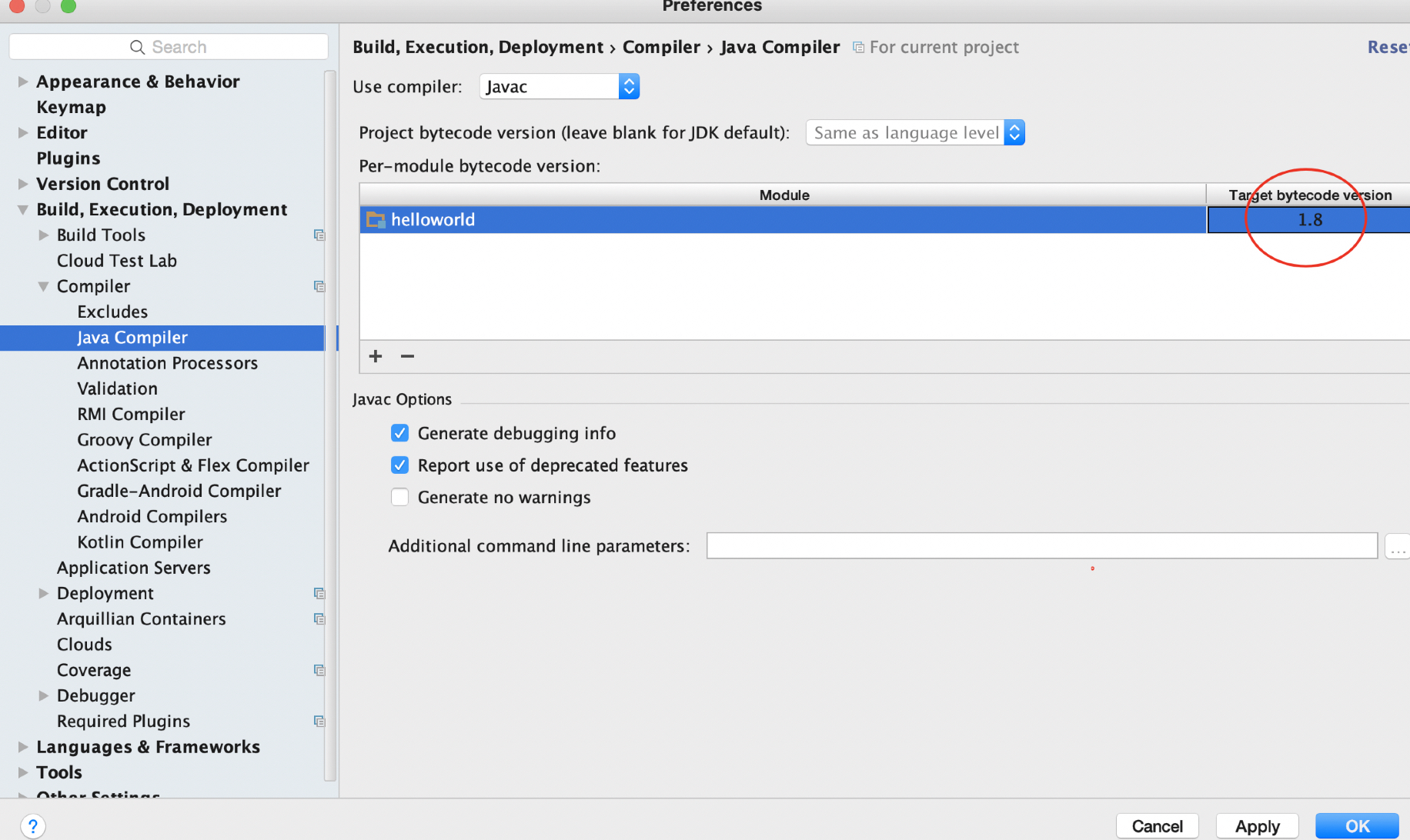The width and height of the screenshot is (1410, 840).
Task: Focus Additional command line parameters field
Action: click(1042, 546)
